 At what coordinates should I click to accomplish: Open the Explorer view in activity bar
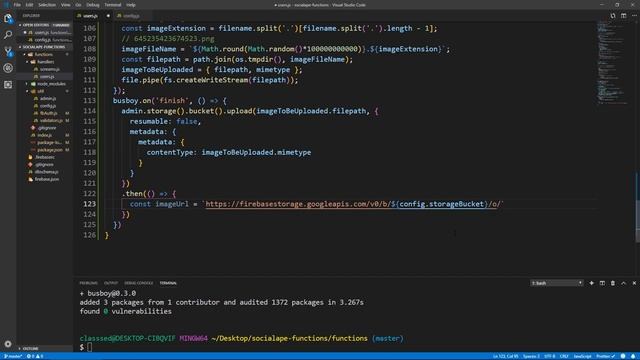(8, 18)
